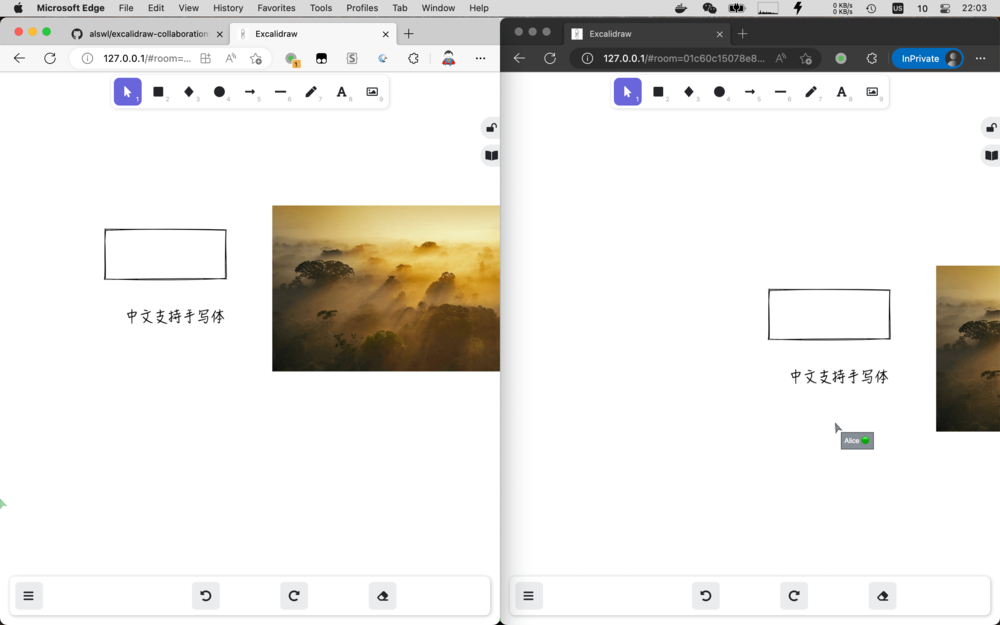Reload the page in the InPrivate window
This screenshot has height=625, width=1000.
[x=550, y=58]
